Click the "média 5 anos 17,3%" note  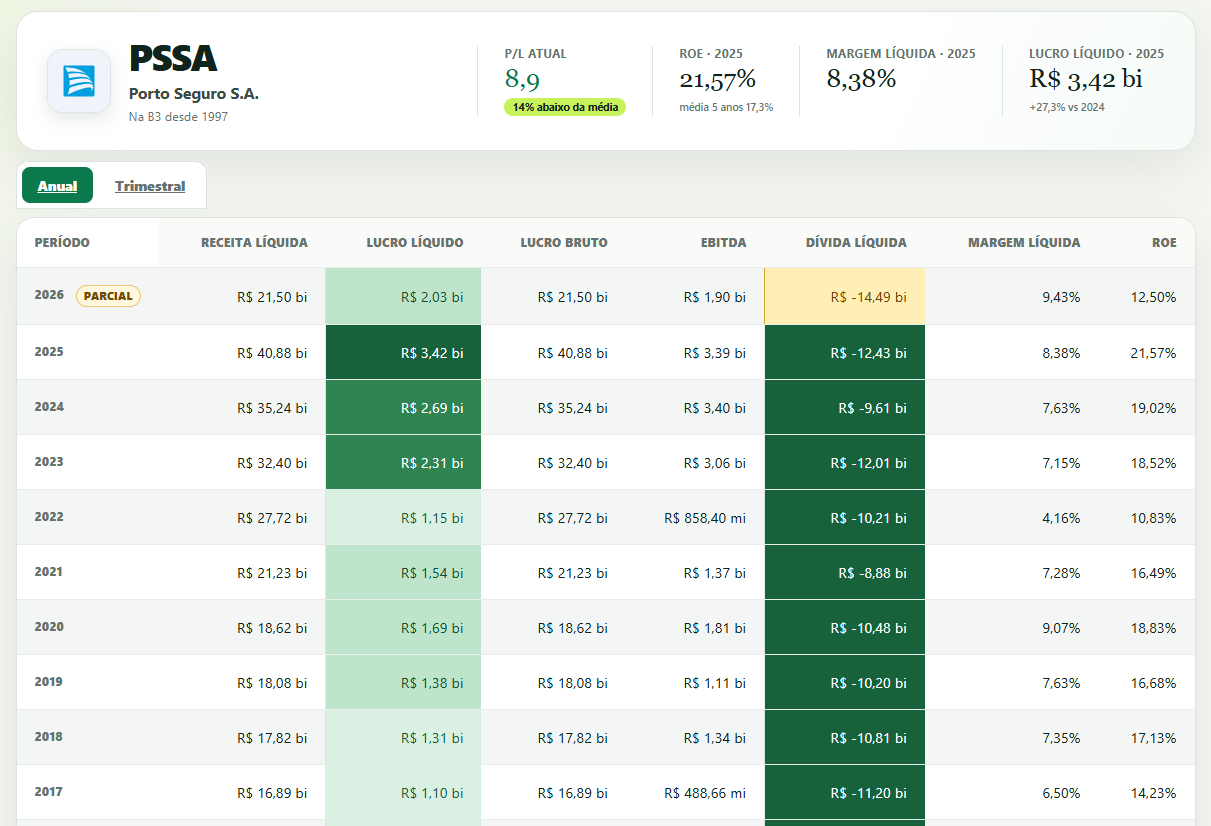tap(726, 107)
